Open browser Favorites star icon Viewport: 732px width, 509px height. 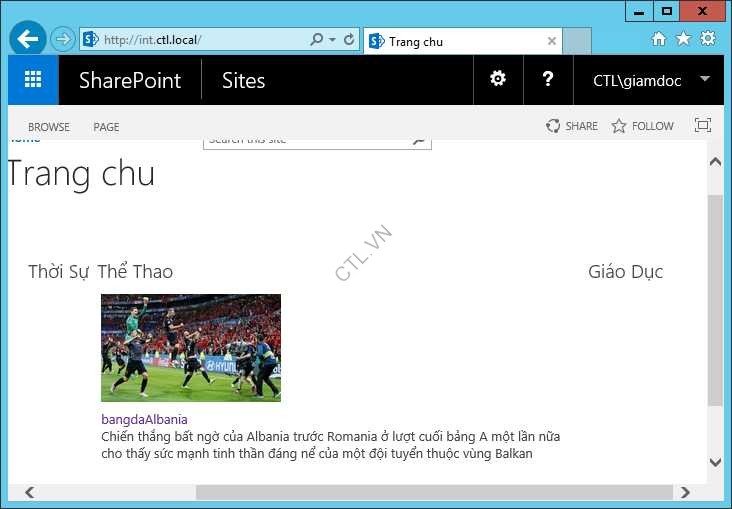click(683, 39)
